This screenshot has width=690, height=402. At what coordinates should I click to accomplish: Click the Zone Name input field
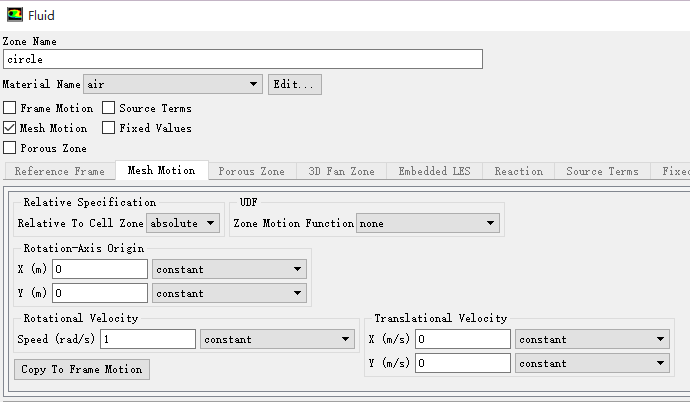[243, 59]
